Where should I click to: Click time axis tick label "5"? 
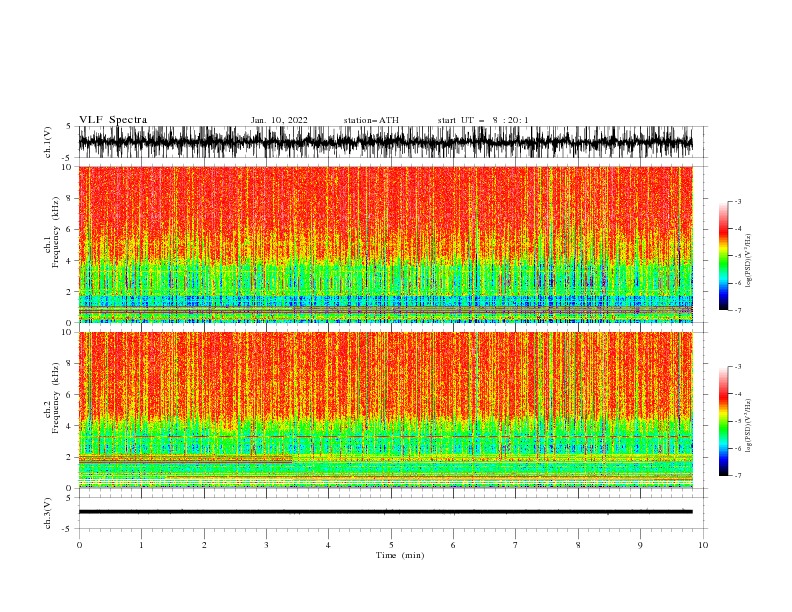[391, 545]
